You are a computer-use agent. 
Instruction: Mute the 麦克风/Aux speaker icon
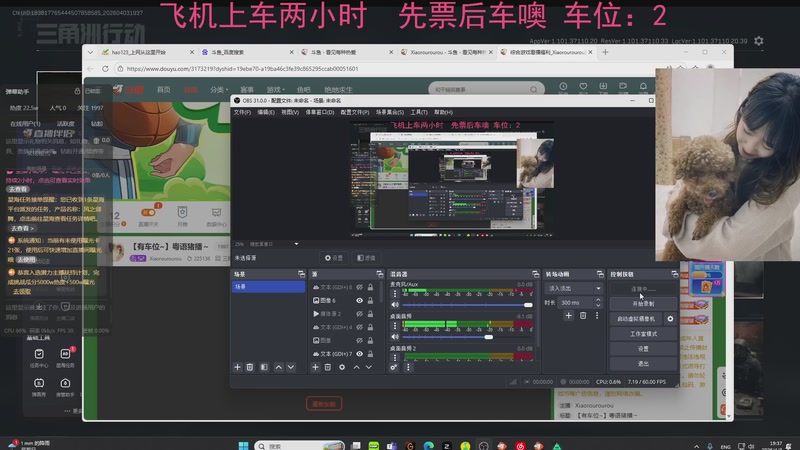tap(395, 305)
